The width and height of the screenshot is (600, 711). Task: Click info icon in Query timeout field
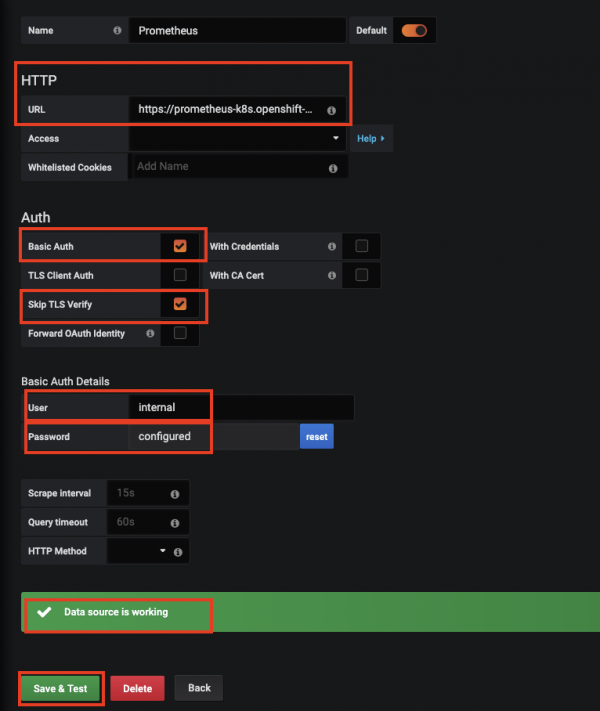click(175, 523)
